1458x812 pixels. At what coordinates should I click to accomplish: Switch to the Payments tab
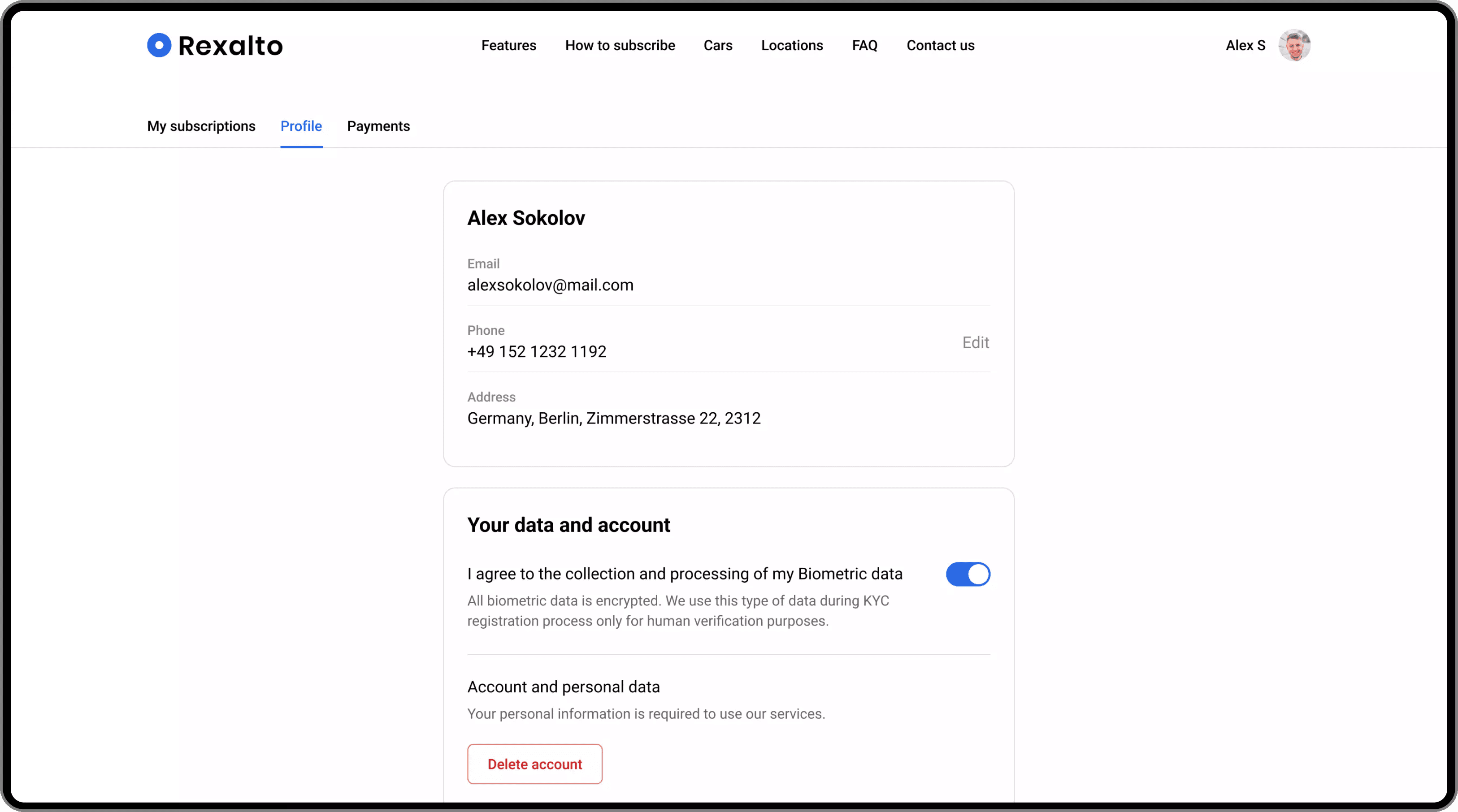378,126
